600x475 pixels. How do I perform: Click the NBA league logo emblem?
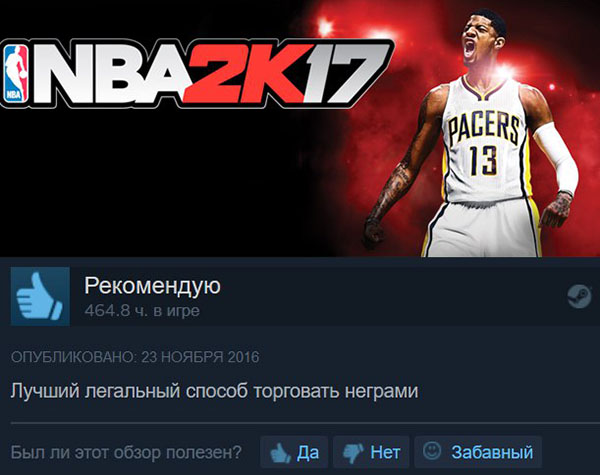pyautogui.click(x=16, y=74)
